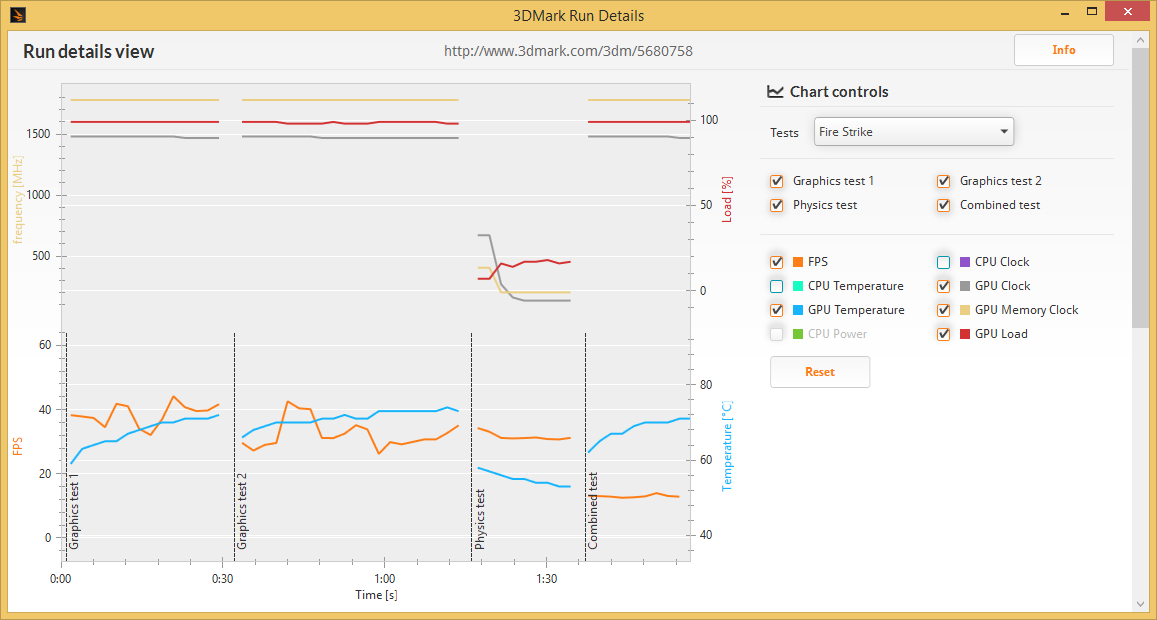Click the Combined test chart marker
The width and height of the screenshot is (1157, 620).
tap(593, 511)
